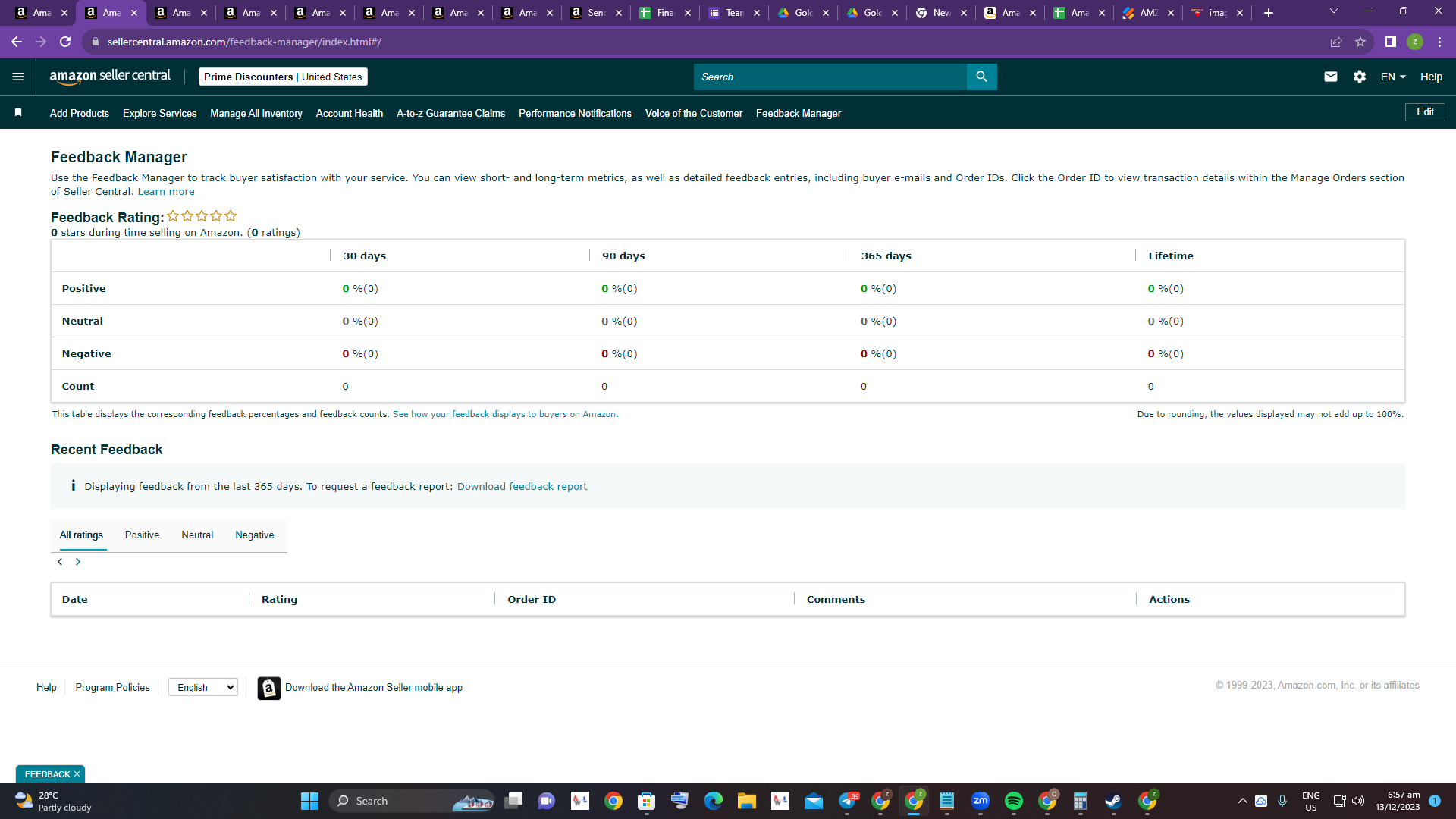Viewport: 1456px width, 819px height.
Task: Open Spotify from the taskbar
Action: click(x=1014, y=801)
